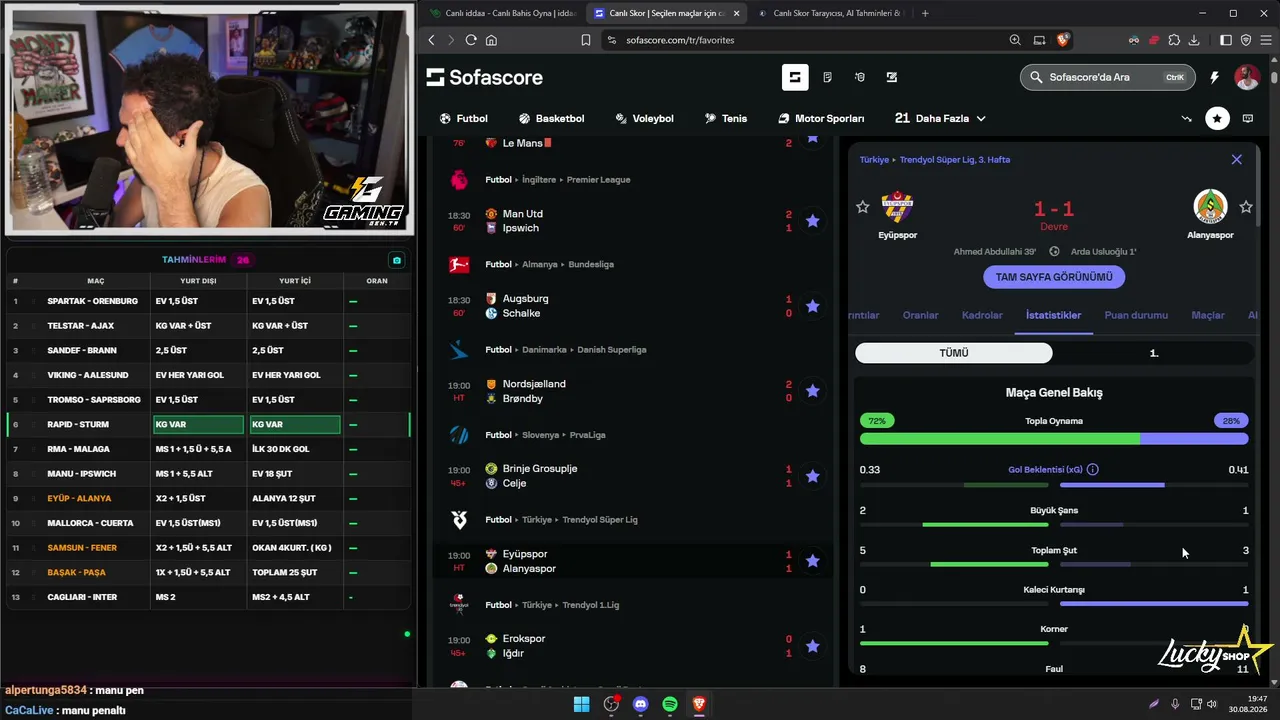Viewport: 1280px width, 720px height.
Task: Click the camera icon in Tahminlerim panel
Action: pos(397,260)
